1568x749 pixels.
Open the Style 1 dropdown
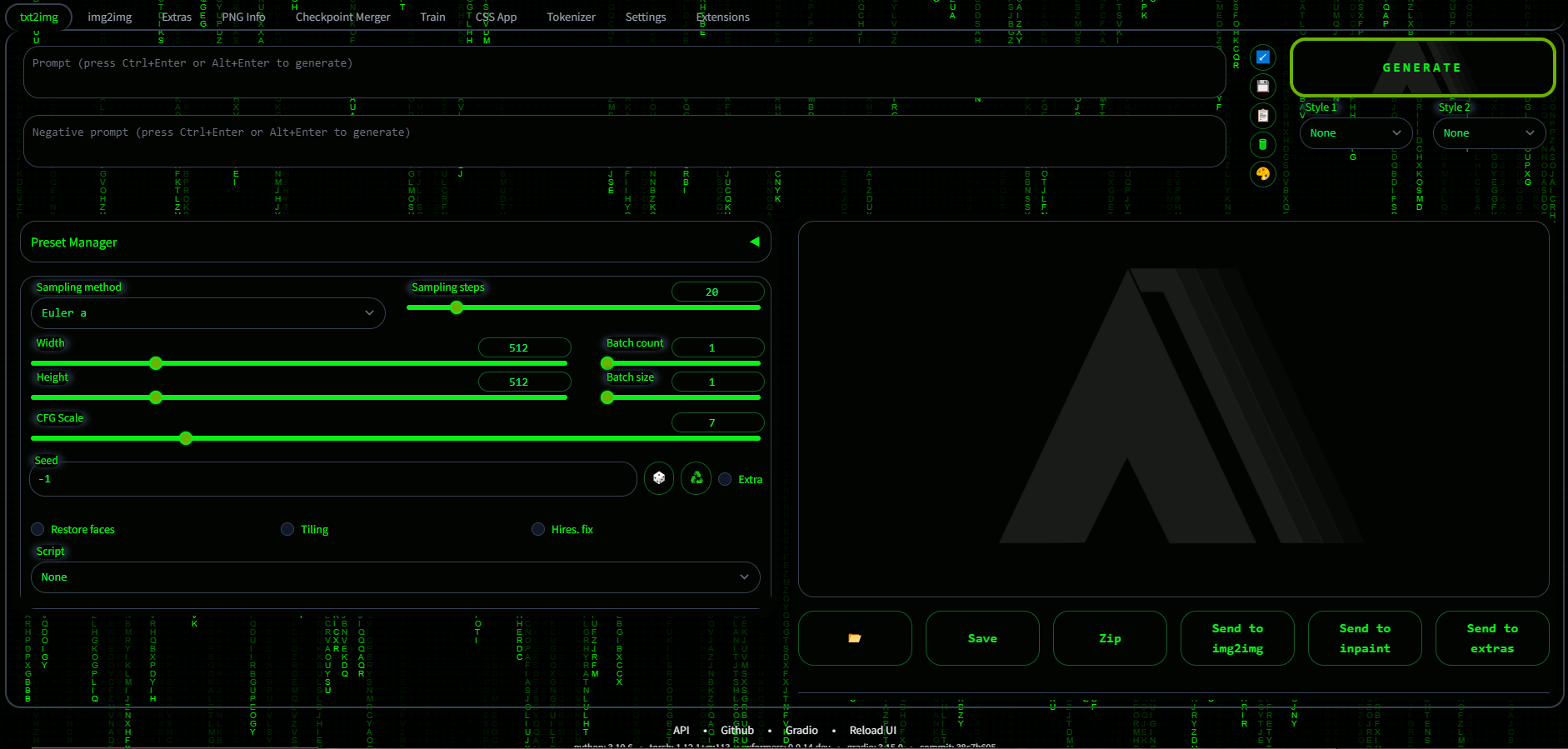coord(1356,133)
